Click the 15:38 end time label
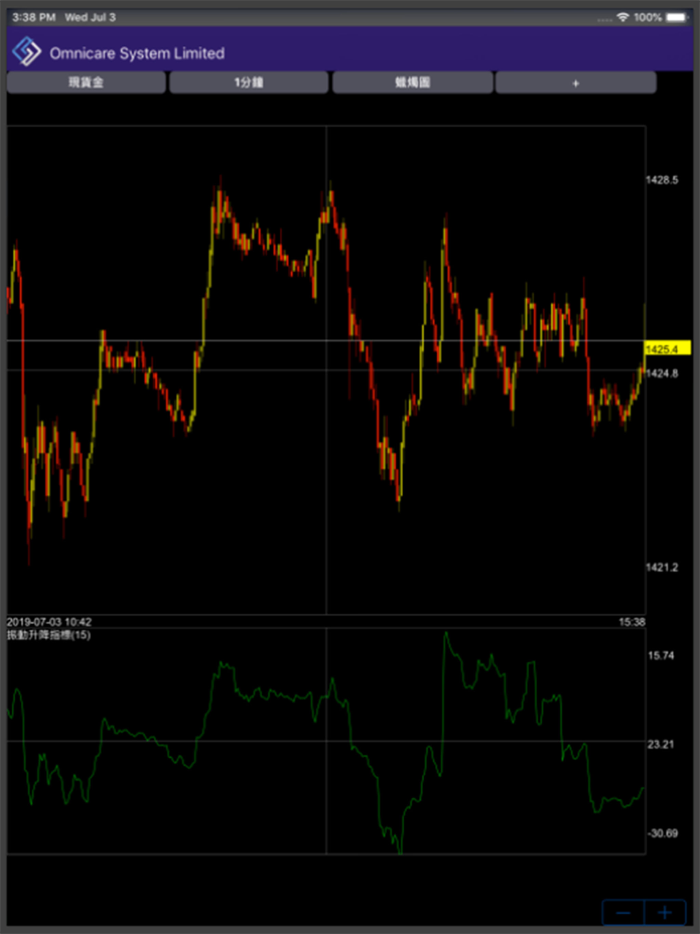Screen dimensions: 700x934 631,622
